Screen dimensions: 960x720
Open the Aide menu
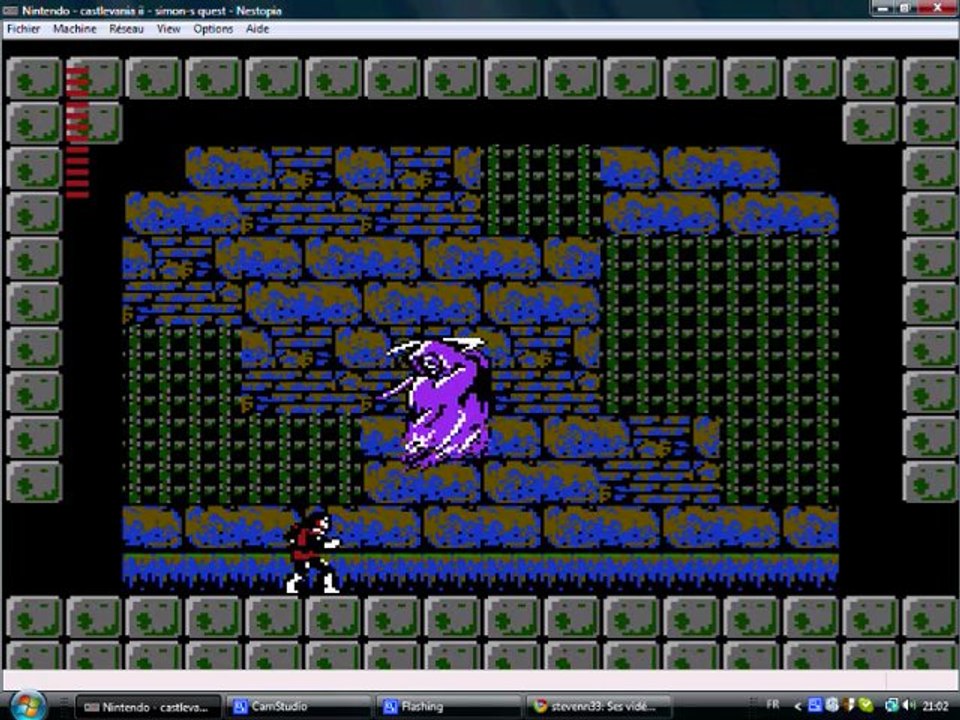257,29
